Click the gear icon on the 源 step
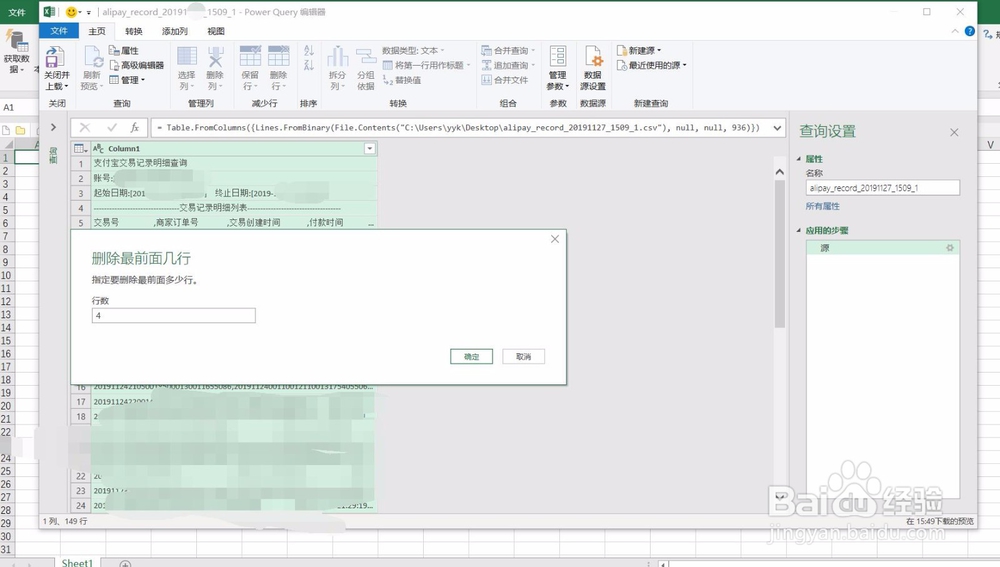This screenshot has width=1000, height=567. click(x=950, y=248)
